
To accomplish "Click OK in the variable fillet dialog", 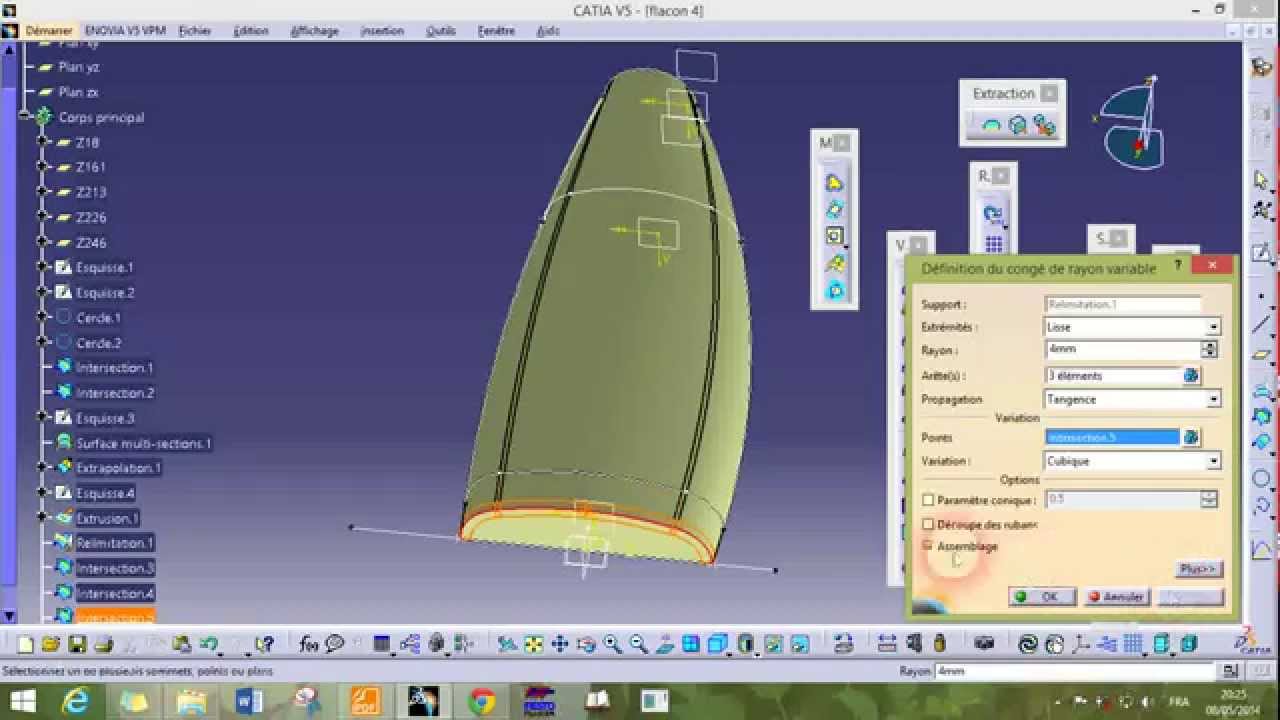I will pos(1042,596).
